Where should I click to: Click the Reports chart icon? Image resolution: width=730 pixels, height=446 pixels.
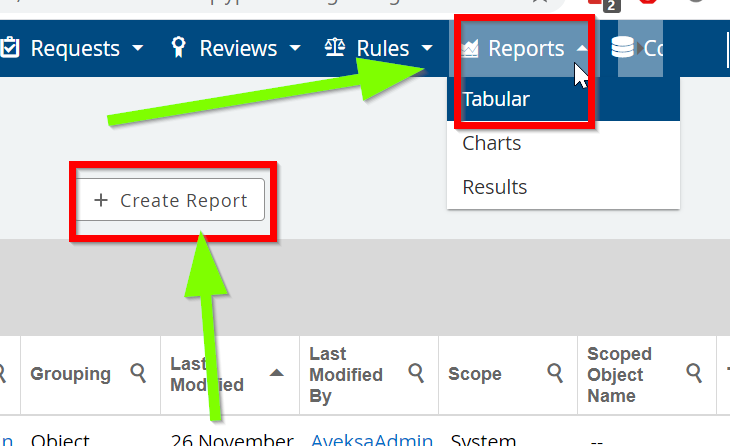(x=471, y=48)
